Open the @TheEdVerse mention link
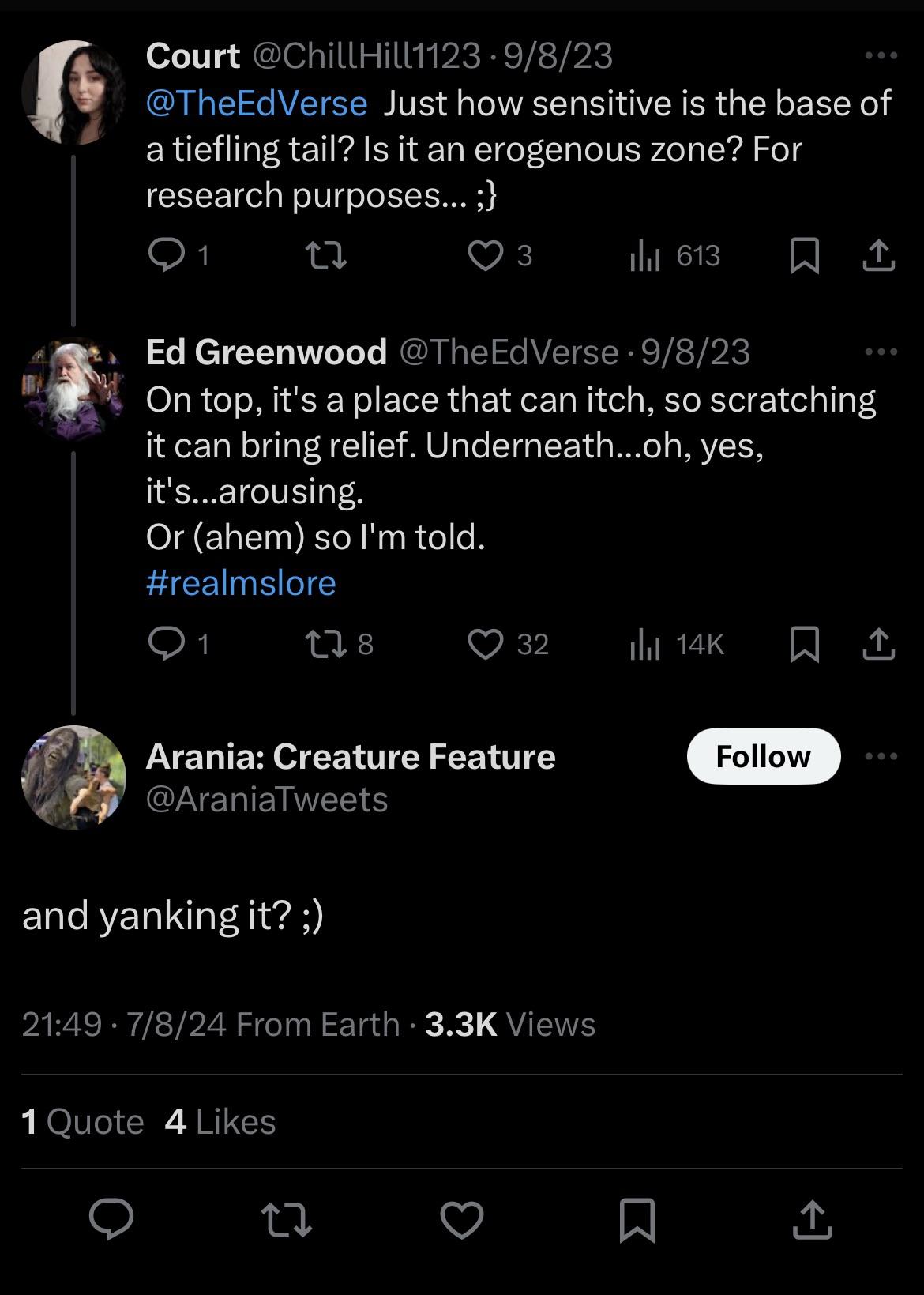924x1295 pixels. tap(257, 104)
